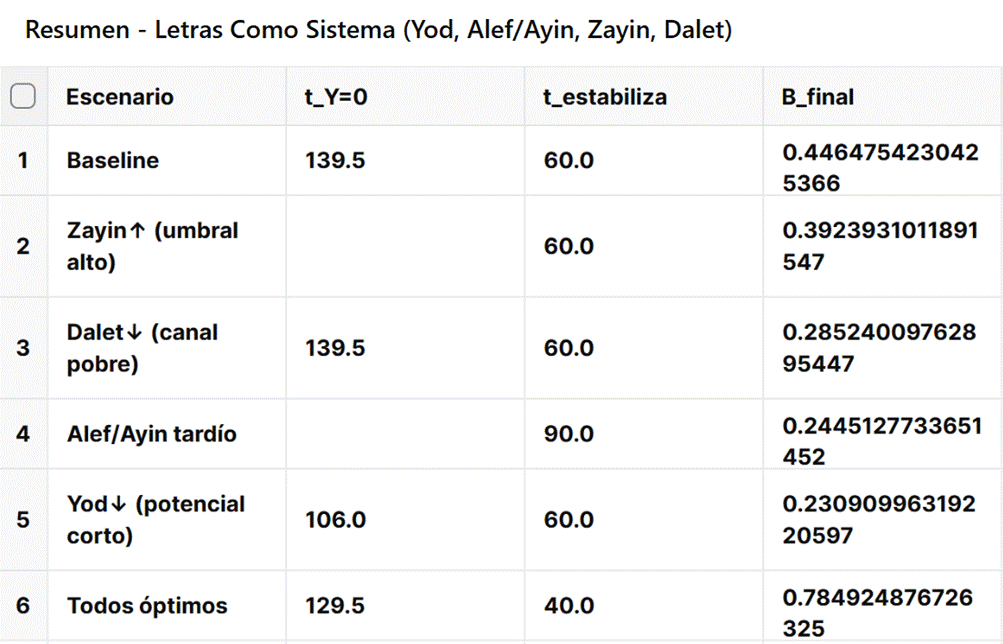Select row number 2

pos(23,246)
